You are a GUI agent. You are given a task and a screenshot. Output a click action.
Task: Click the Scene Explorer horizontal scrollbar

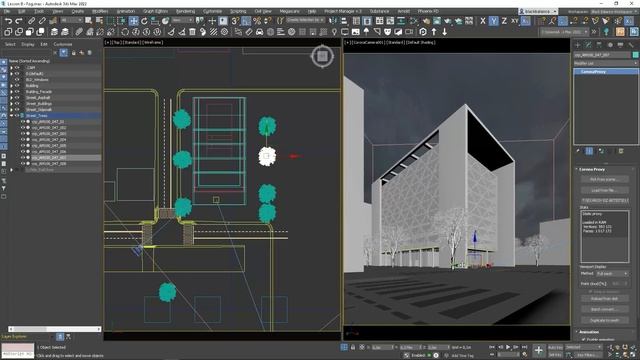[x=55, y=329]
